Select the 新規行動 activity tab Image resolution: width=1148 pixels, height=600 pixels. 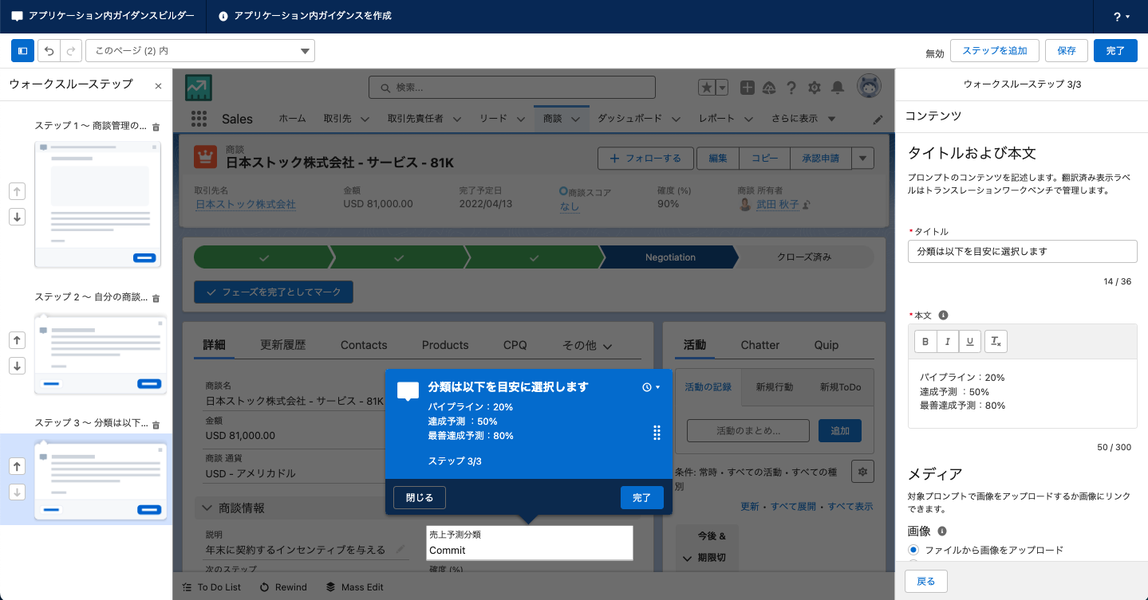tap(775, 387)
